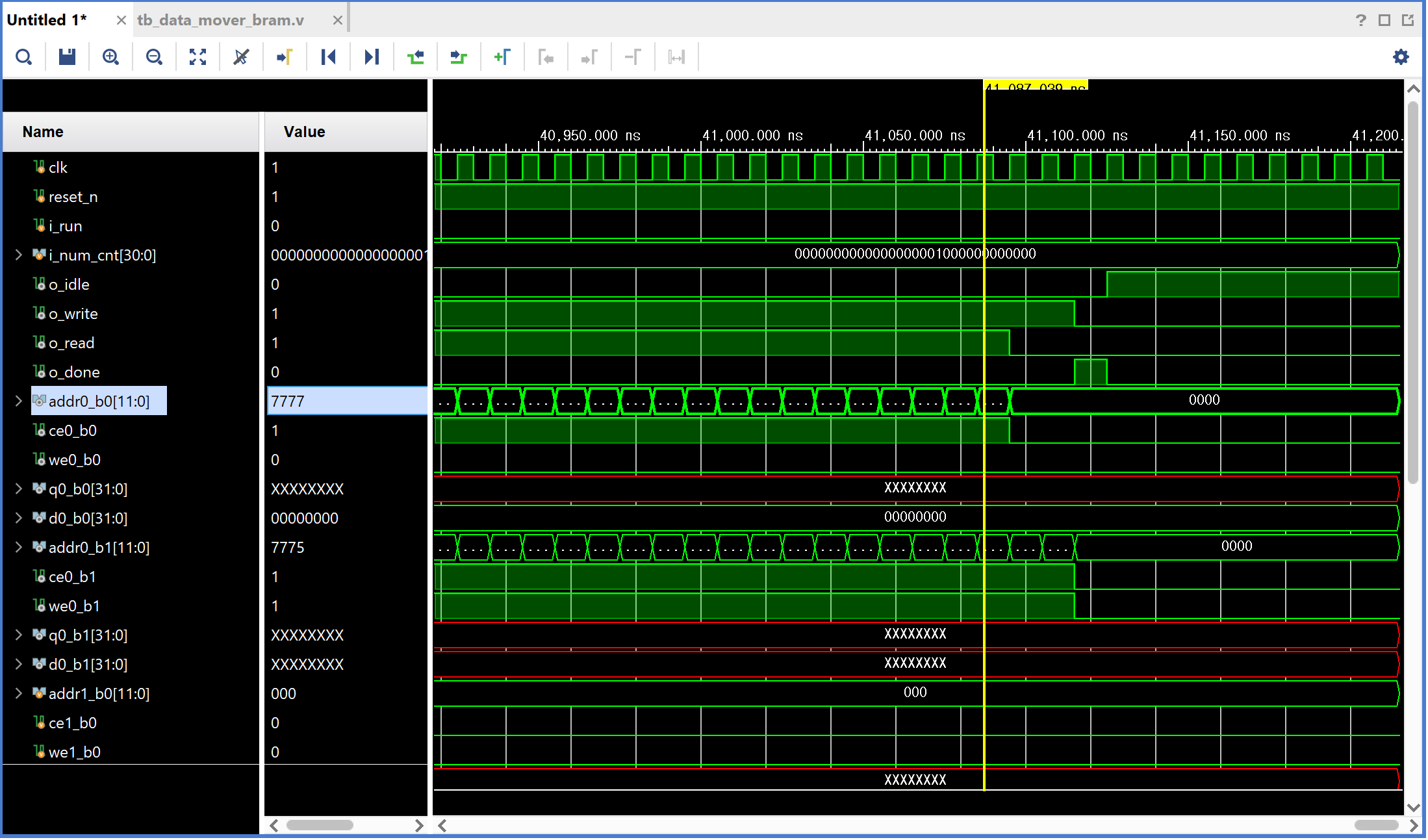Select the o_done signal
The height and width of the screenshot is (840, 1428).
(x=74, y=372)
